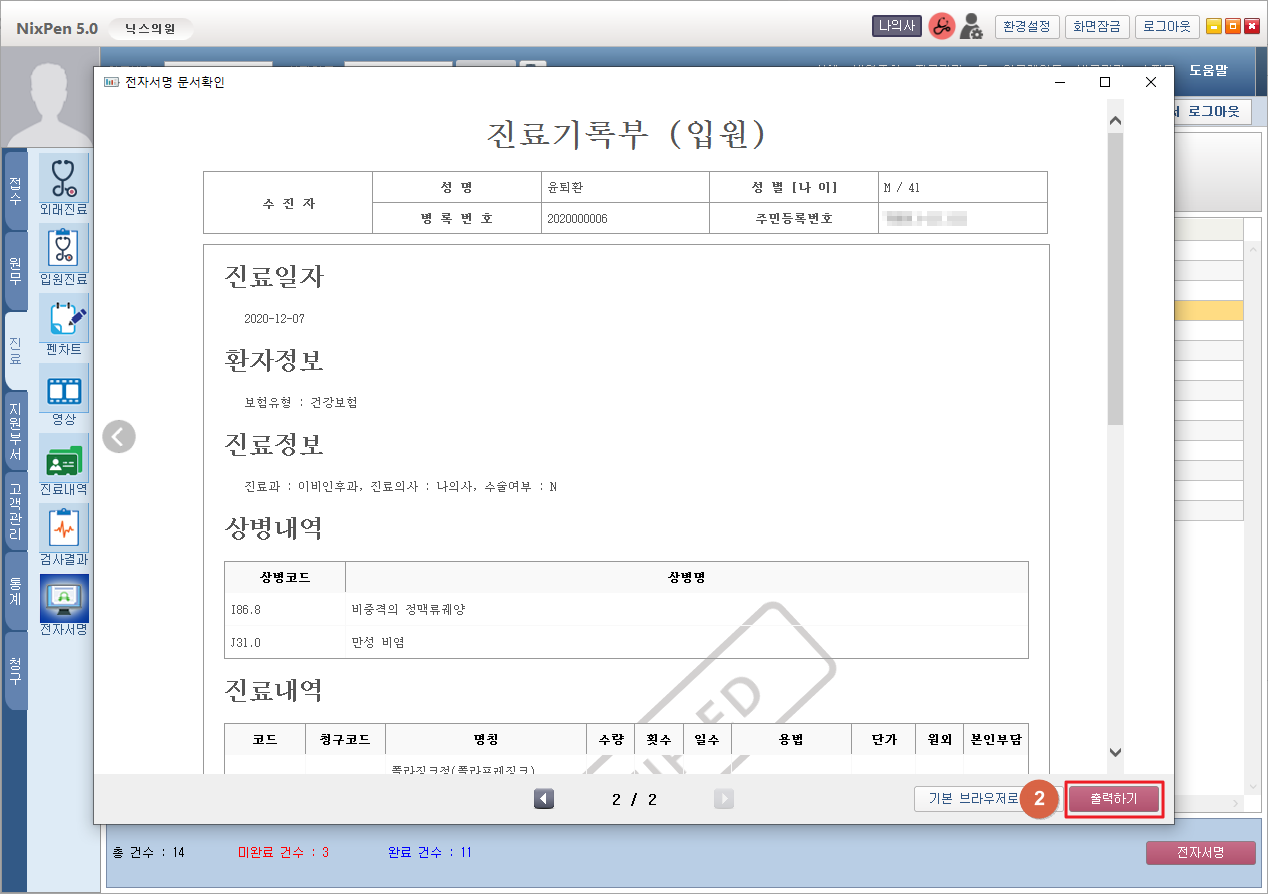
Task: Switch to the 접수 side tab
Action: click(15, 191)
